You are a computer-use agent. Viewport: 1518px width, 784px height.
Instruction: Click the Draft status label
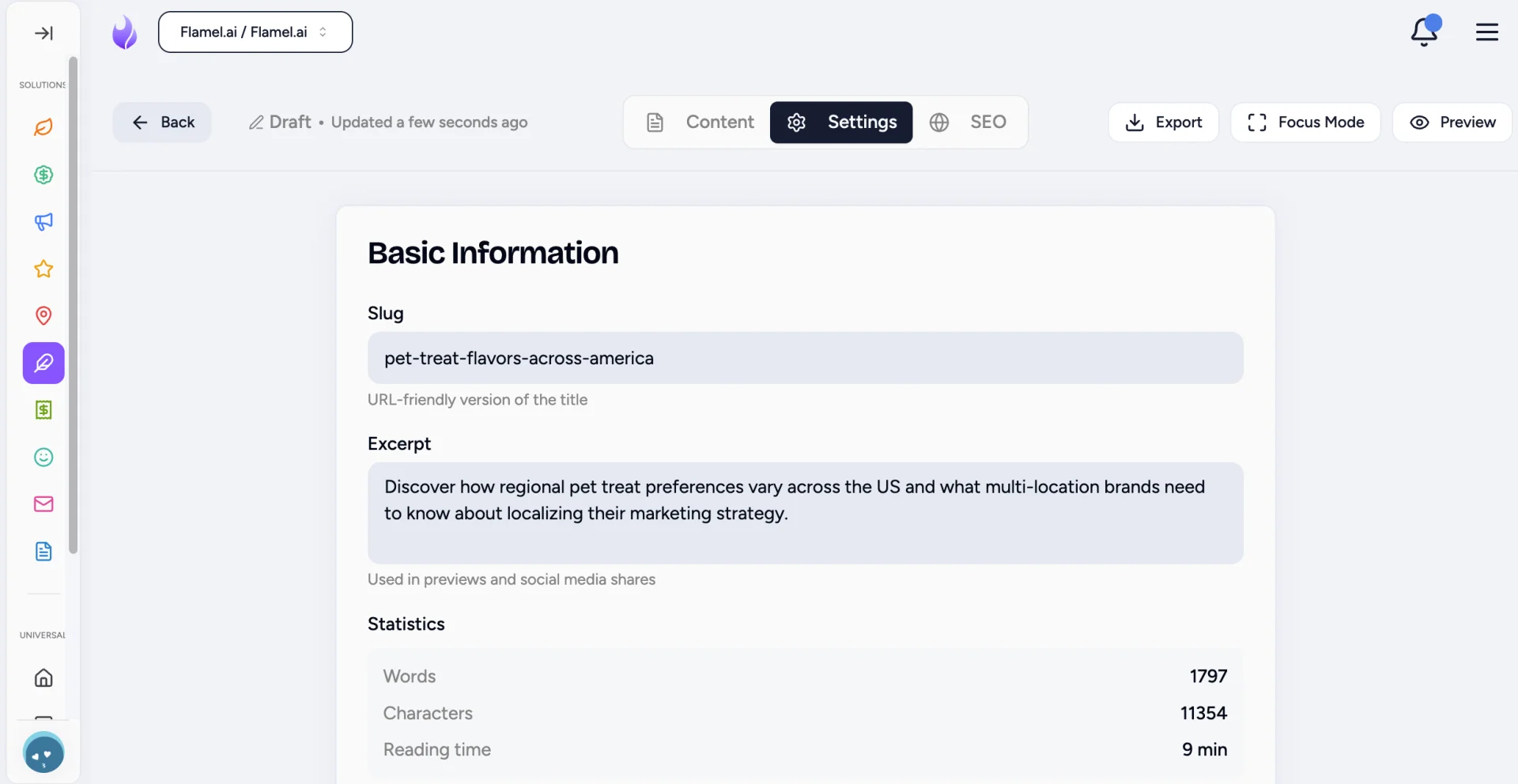(x=281, y=122)
